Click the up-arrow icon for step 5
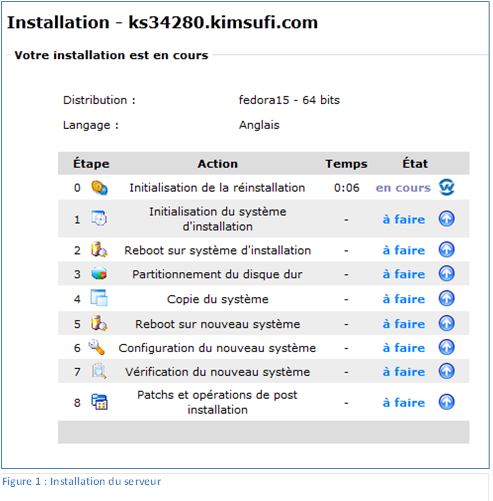The image size is (493, 501). 446,323
